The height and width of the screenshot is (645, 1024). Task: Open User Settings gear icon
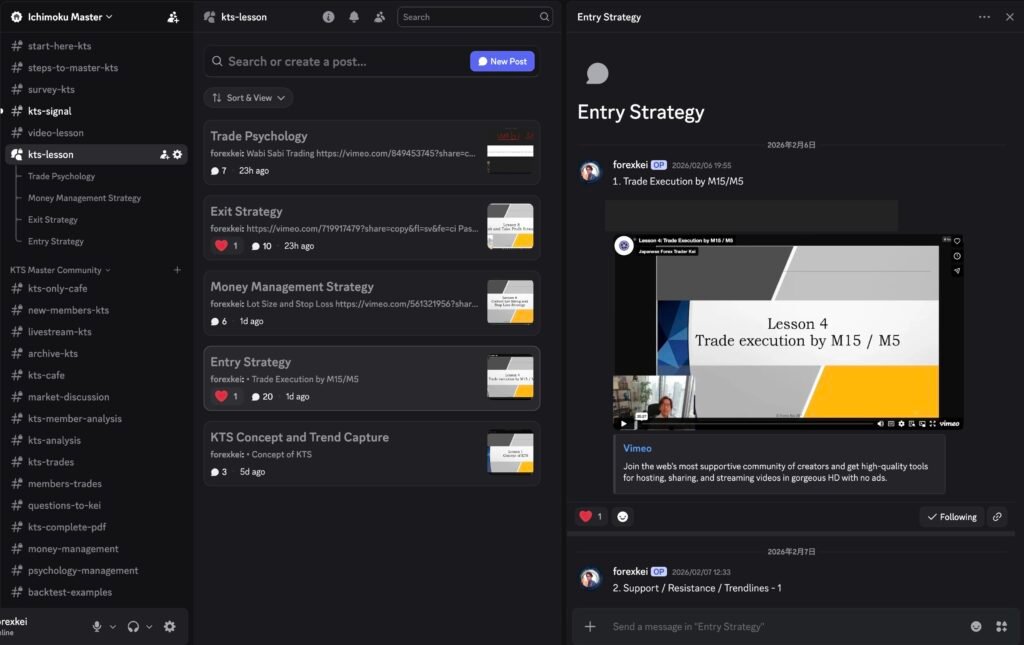pyautogui.click(x=169, y=626)
